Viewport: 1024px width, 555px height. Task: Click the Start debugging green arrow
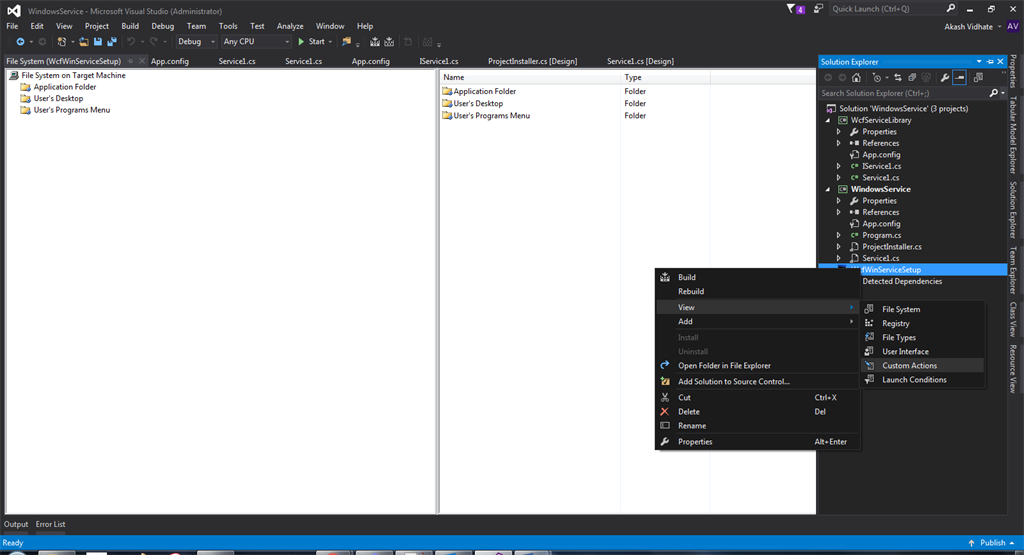click(x=301, y=42)
